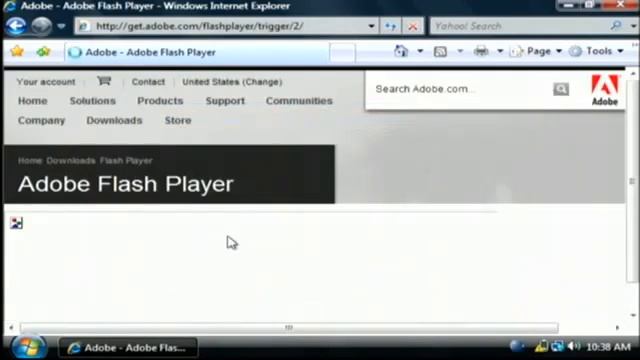Viewport: 640px width, 360px height.
Task: Click the Adobe.com search submit icon
Action: click(x=561, y=89)
